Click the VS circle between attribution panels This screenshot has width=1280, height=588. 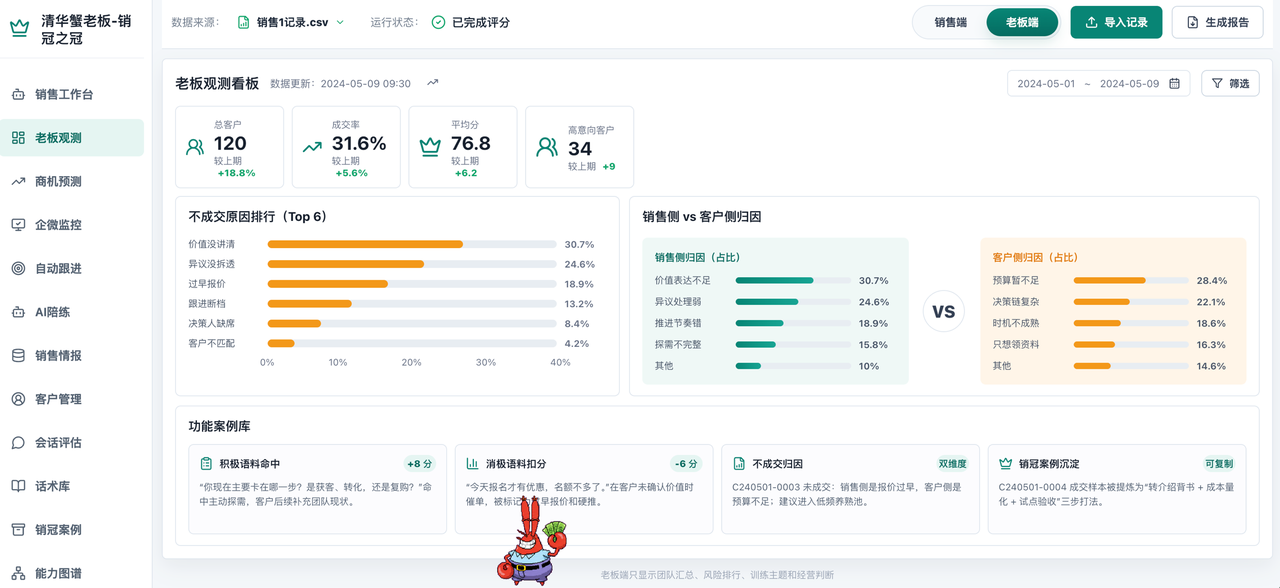coord(944,311)
